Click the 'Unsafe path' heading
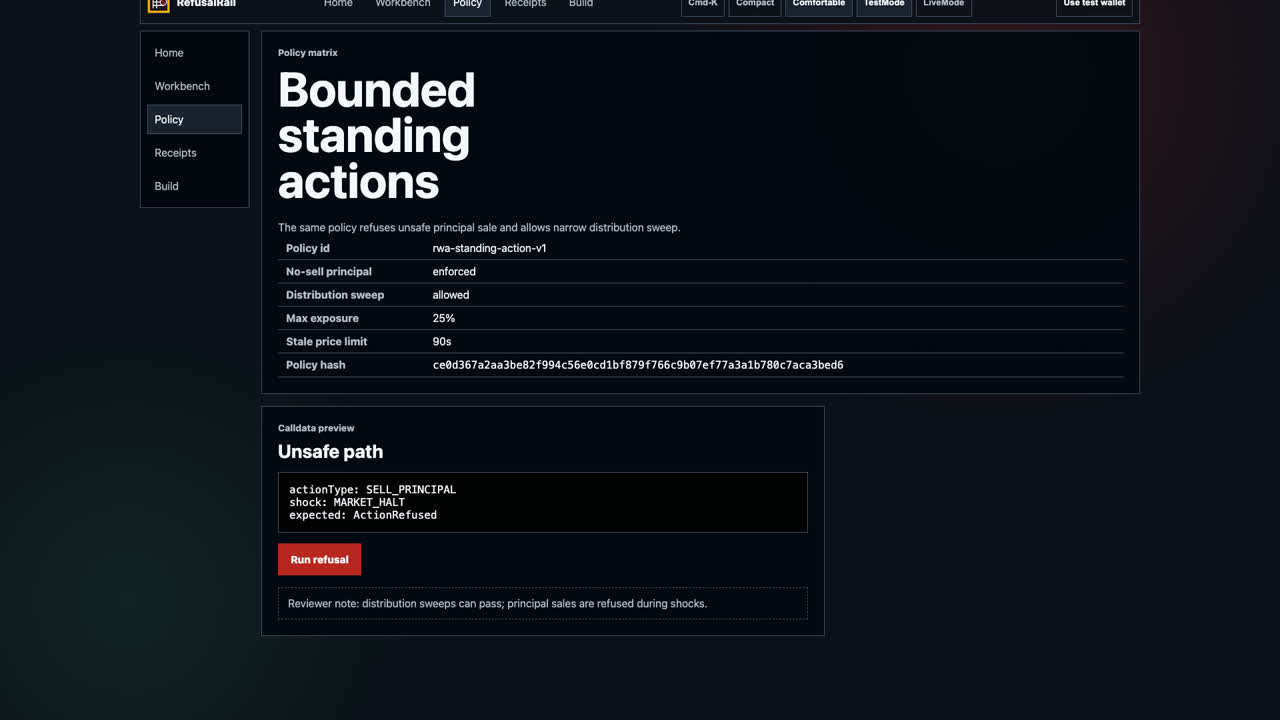Image resolution: width=1280 pixels, height=720 pixels. (x=331, y=452)
